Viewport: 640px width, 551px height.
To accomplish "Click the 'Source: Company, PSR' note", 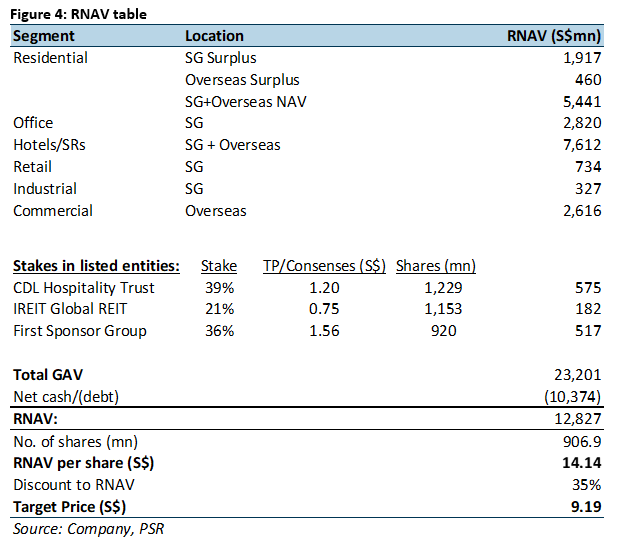I will [89, 529].
